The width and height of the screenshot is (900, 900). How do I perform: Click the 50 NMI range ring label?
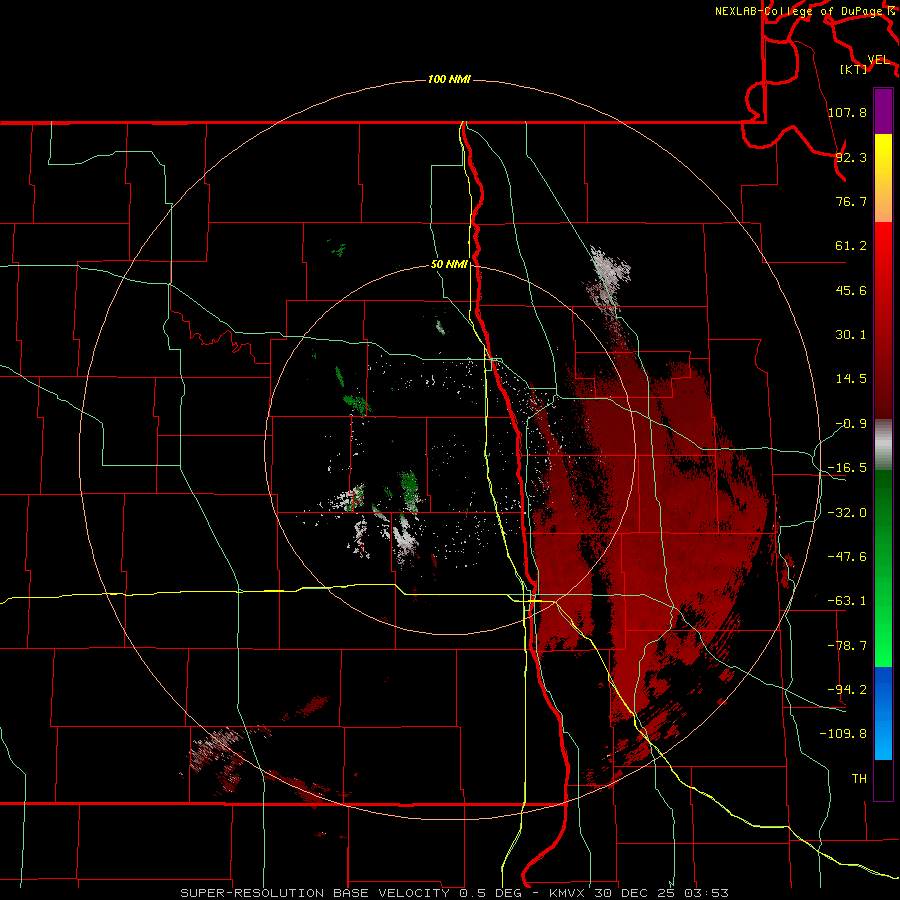pos(449,265)
